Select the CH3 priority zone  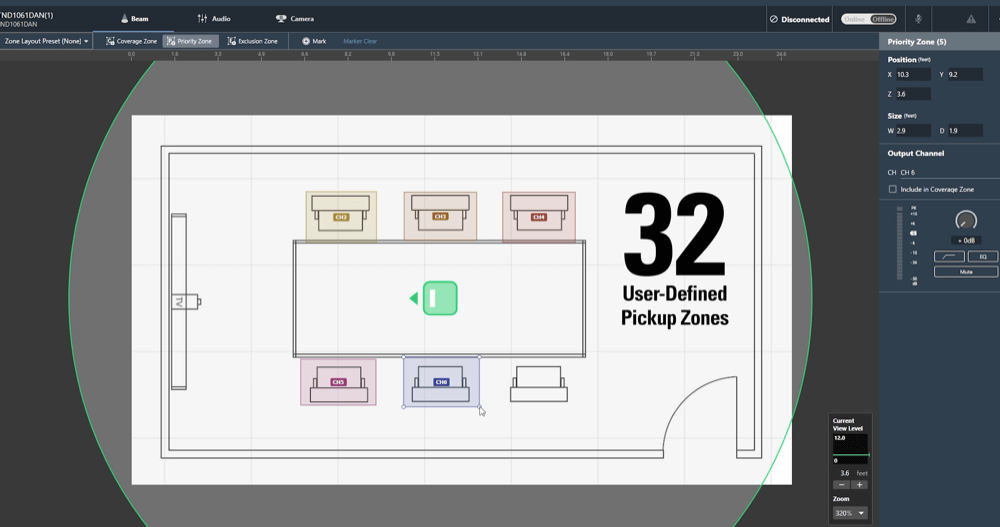coord(440,216)
